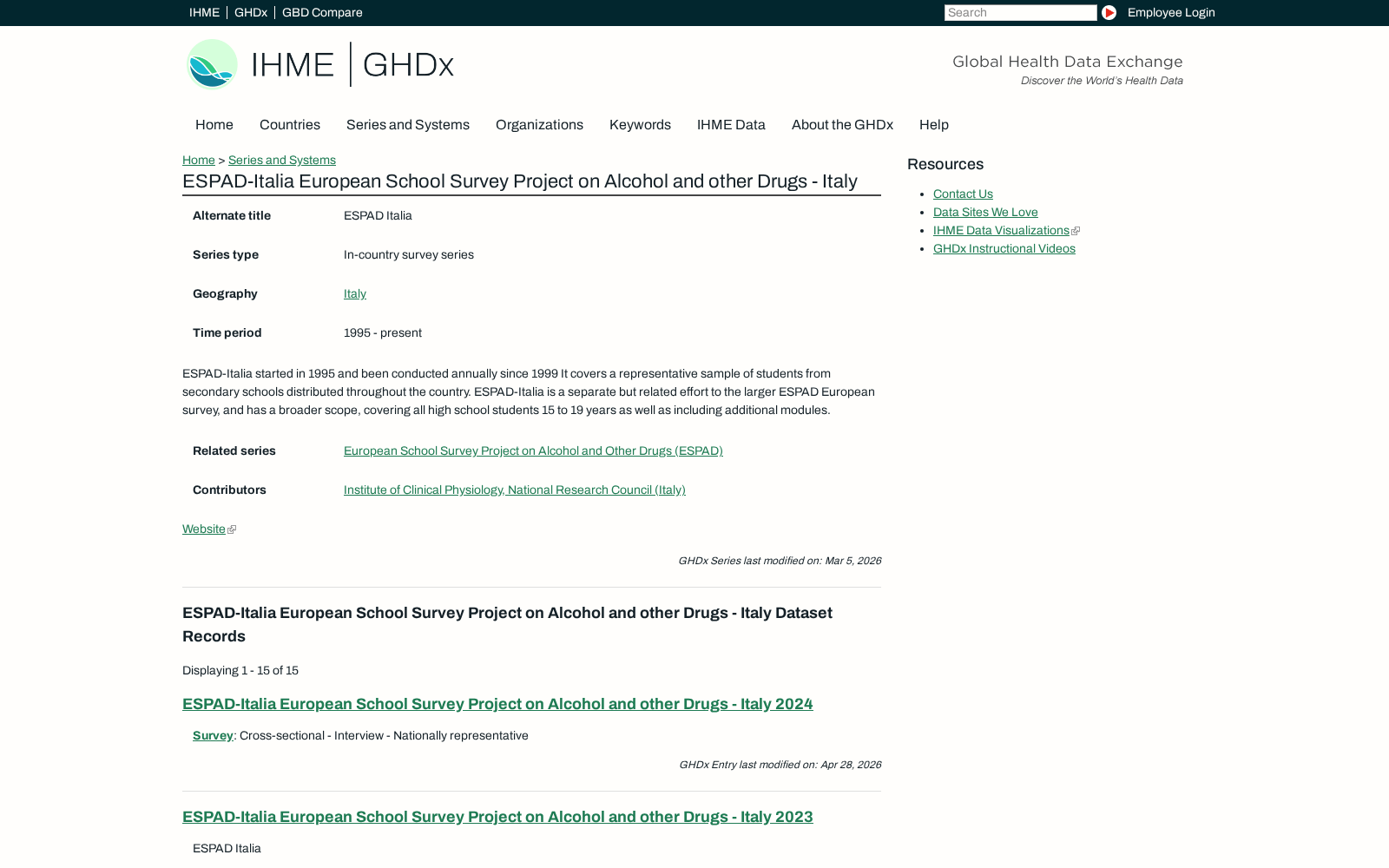Click Home breadcrumb link

tap(199, 160)
